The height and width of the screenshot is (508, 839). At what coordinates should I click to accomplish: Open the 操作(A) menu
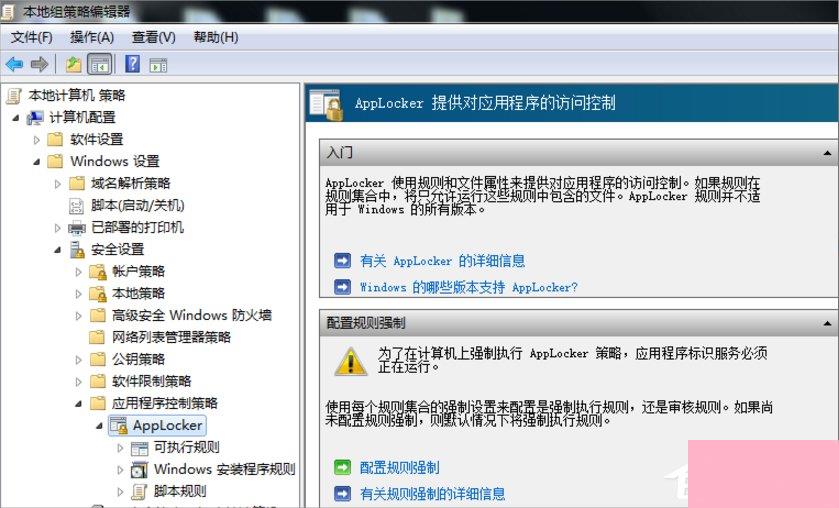[x=92, y=37]
